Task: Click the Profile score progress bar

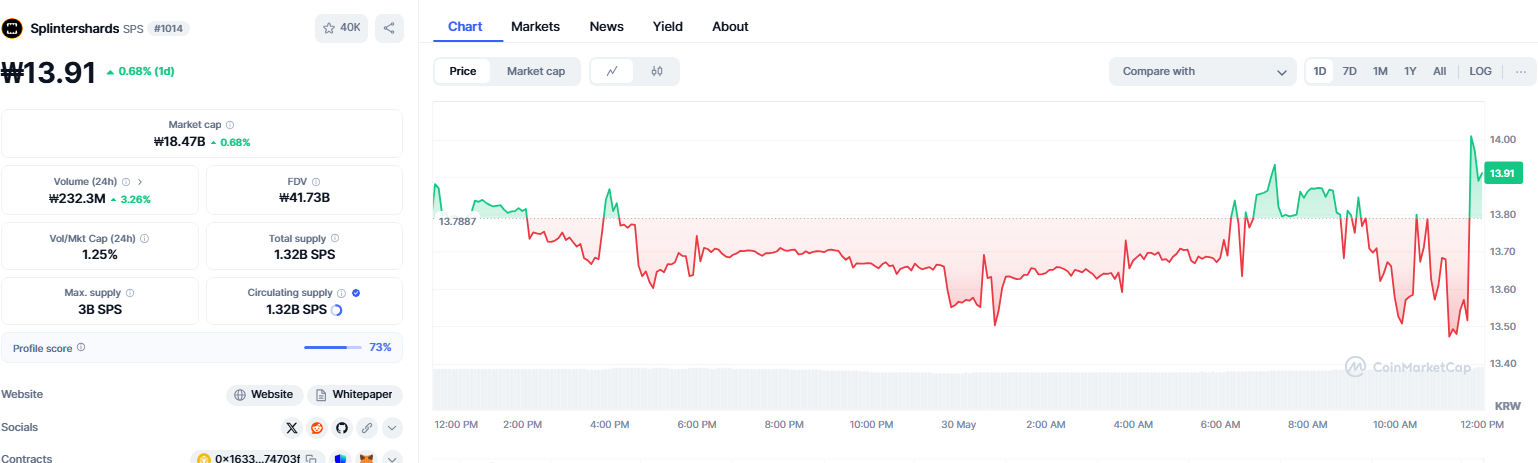Action: (333, 348)
